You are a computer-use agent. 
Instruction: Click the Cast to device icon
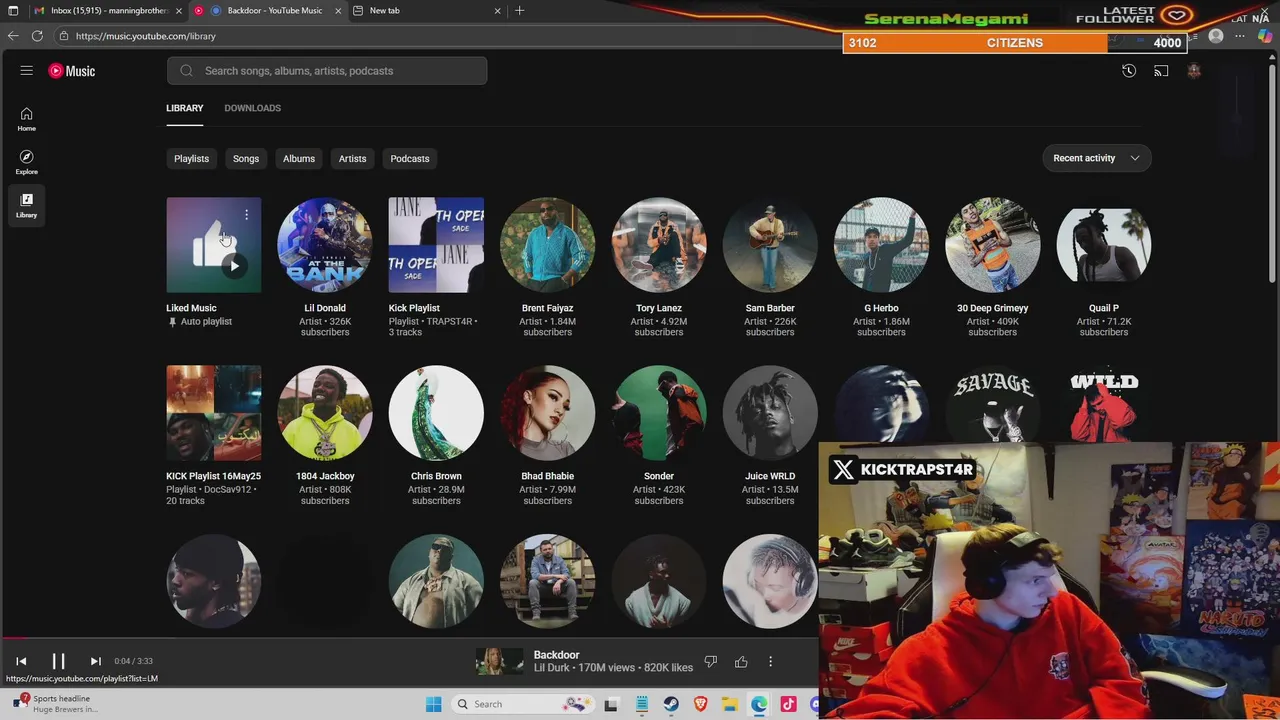[x=1161, y=71]
